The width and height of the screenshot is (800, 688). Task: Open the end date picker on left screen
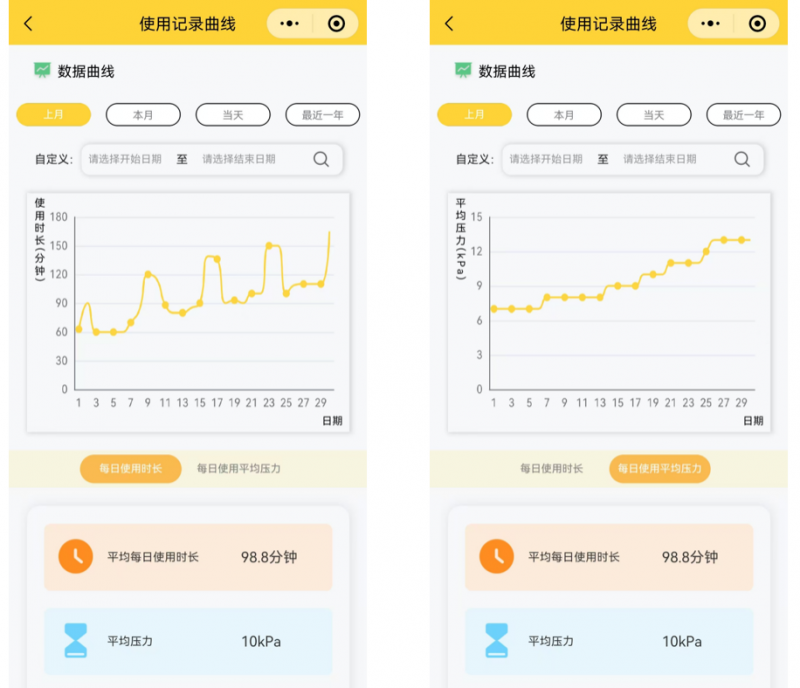tap(239, 159)
